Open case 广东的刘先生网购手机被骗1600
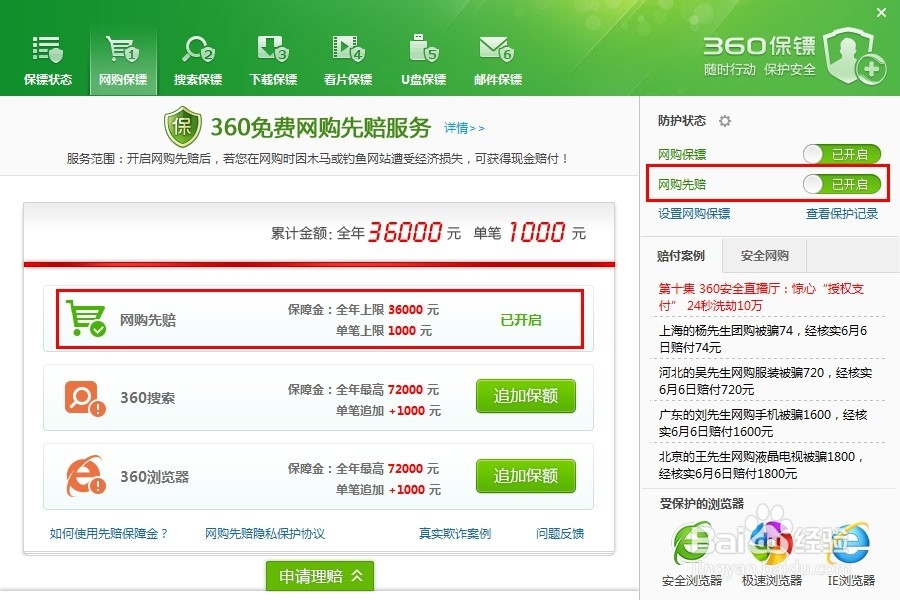The width and height of the screenshot is (900, 600). tap(763, 423)
